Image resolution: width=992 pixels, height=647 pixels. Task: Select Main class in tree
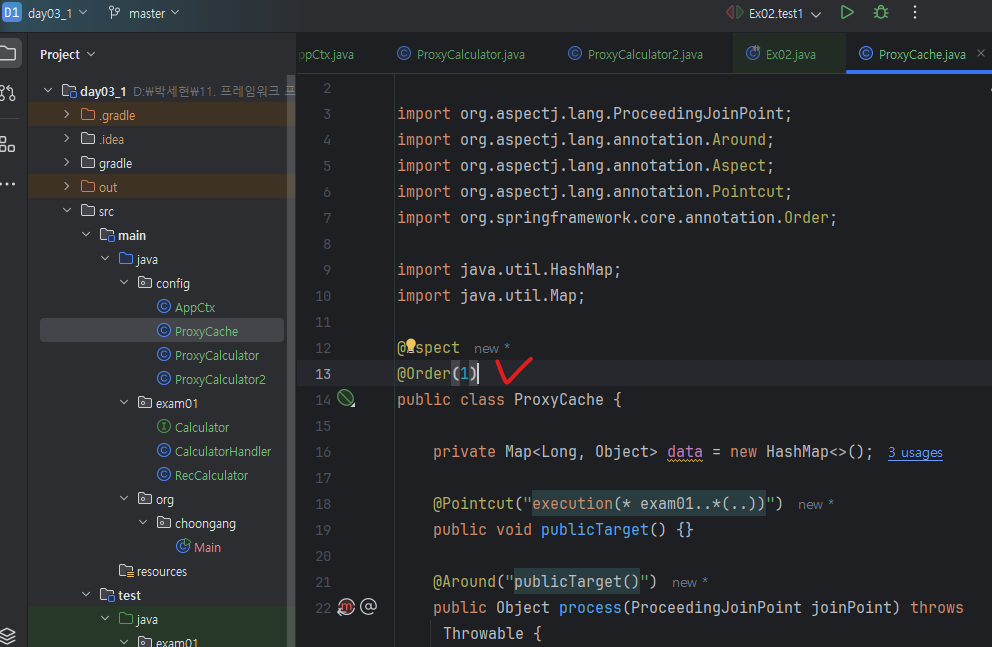199,547
